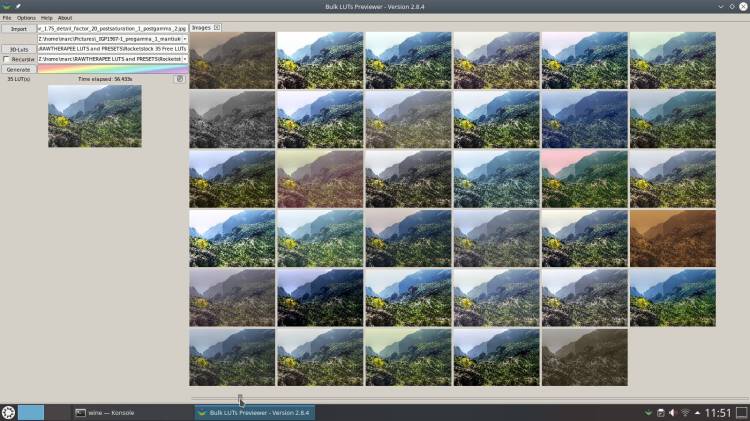Click the Bulk LUTs Previewer taskbar entry
The image size is (750, 421).
pyautogui.click(x=254, y=412)
